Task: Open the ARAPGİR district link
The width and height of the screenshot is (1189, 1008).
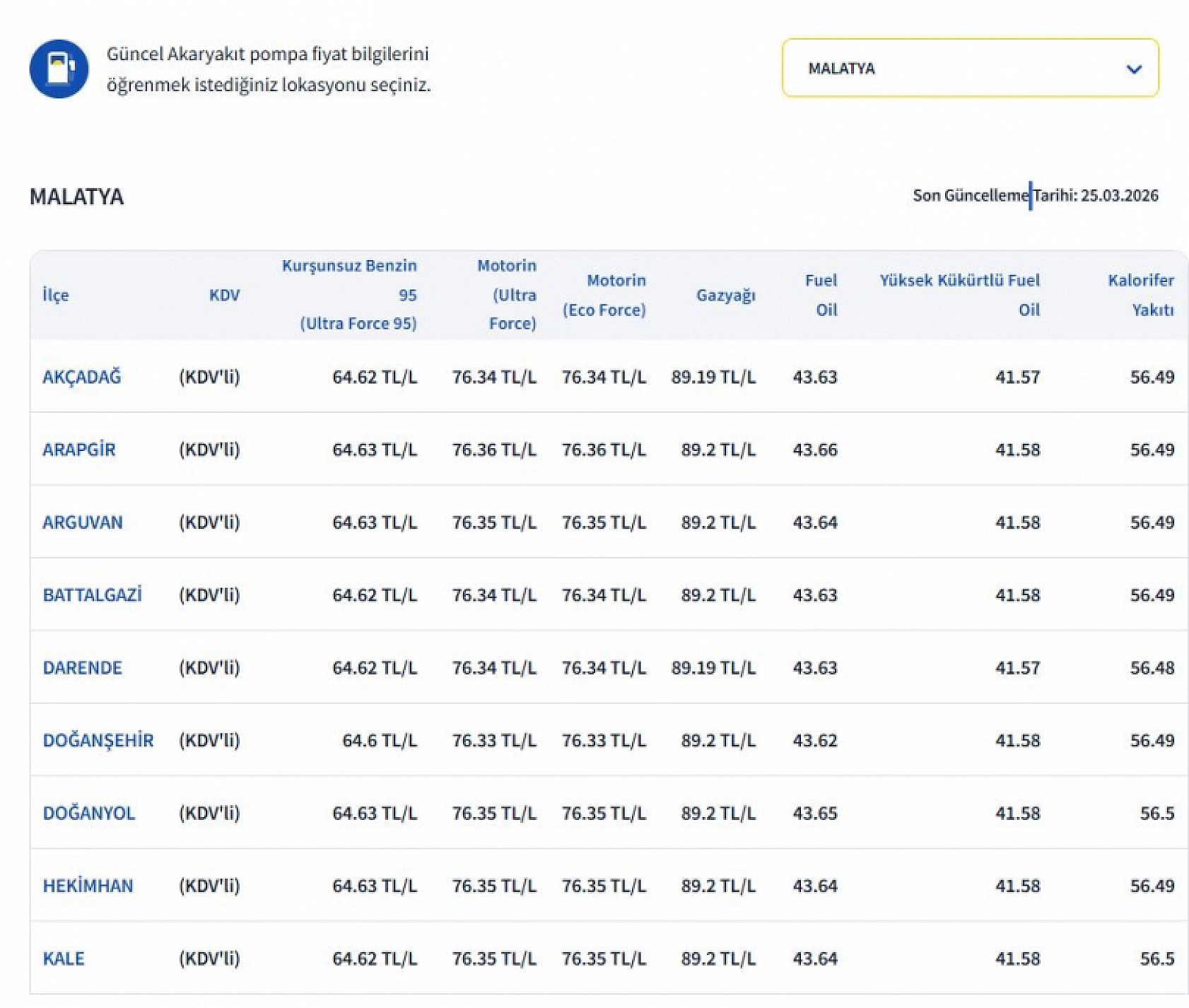Action: (79, 450)
